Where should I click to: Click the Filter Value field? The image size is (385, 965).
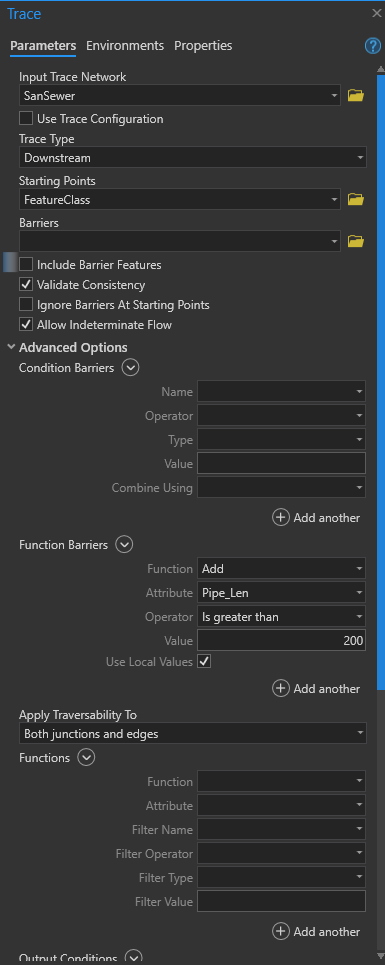(281, 902)
